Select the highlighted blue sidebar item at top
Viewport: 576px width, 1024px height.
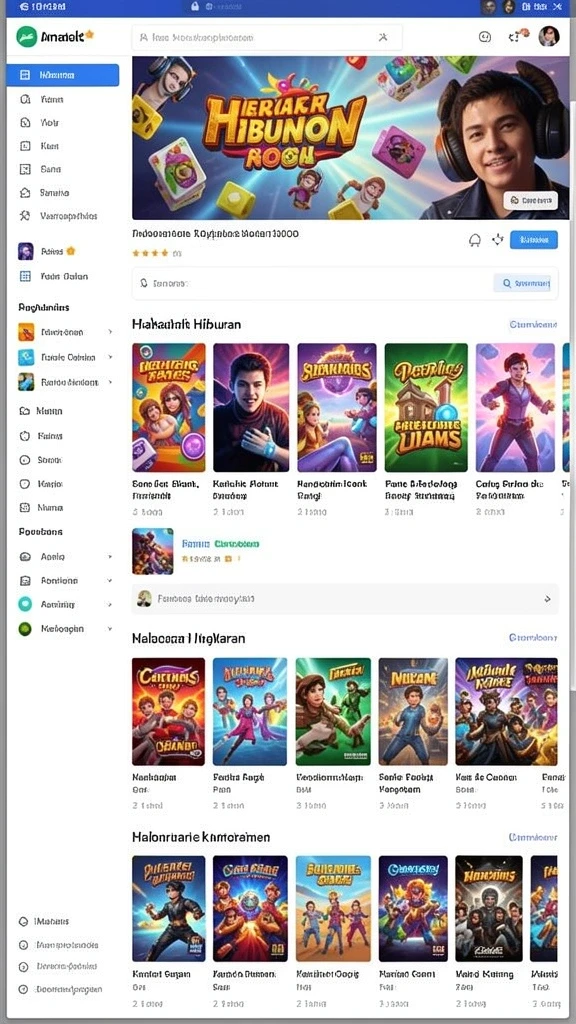click(63, 75)
